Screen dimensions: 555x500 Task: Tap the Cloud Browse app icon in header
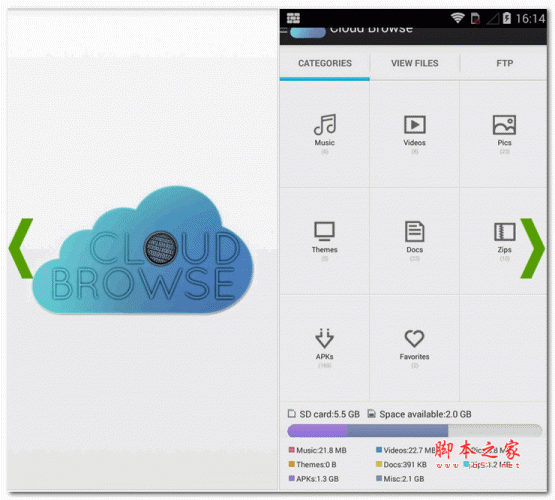coord(308,32)
